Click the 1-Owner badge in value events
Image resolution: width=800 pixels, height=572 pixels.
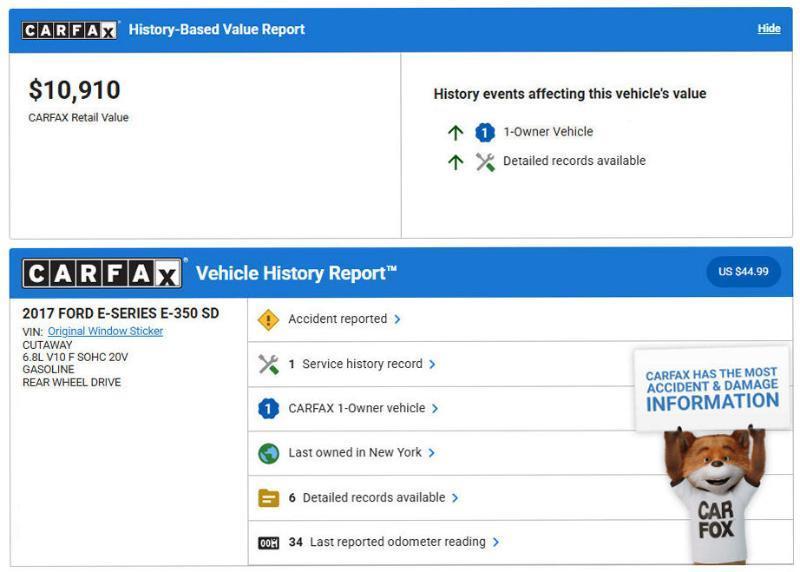485,132
